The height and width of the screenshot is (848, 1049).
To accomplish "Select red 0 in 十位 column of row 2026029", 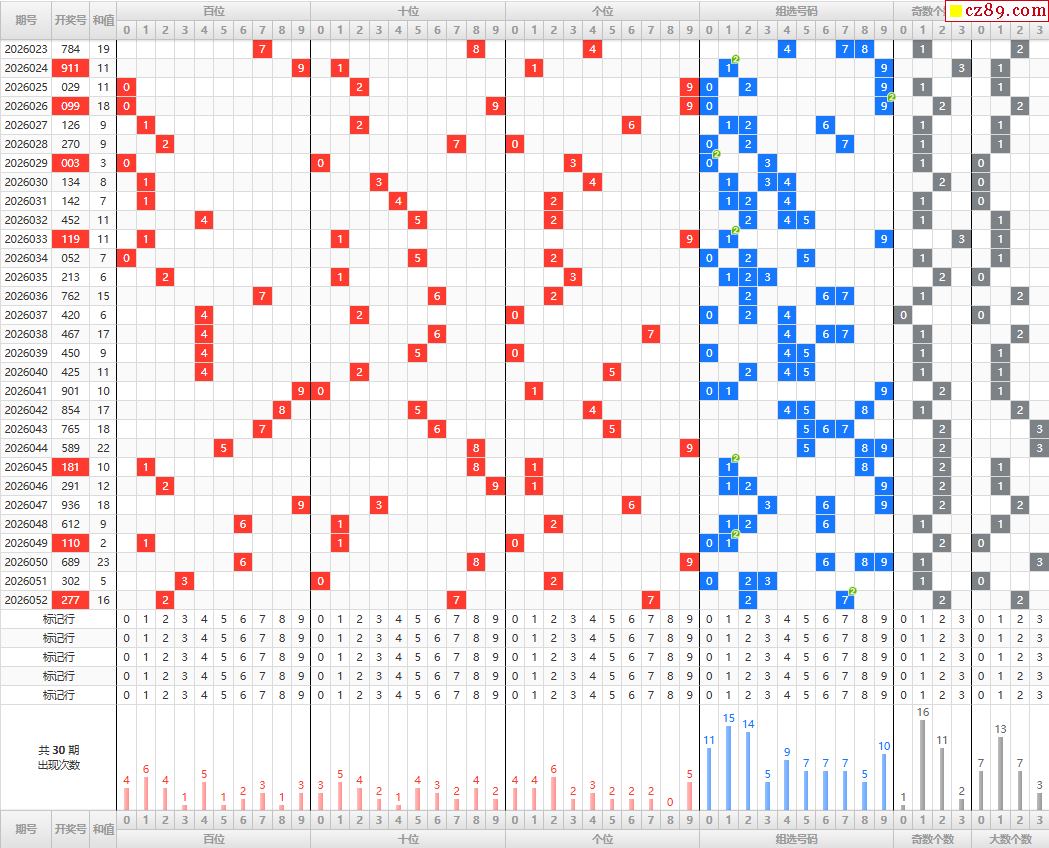I will coord(320,163).
